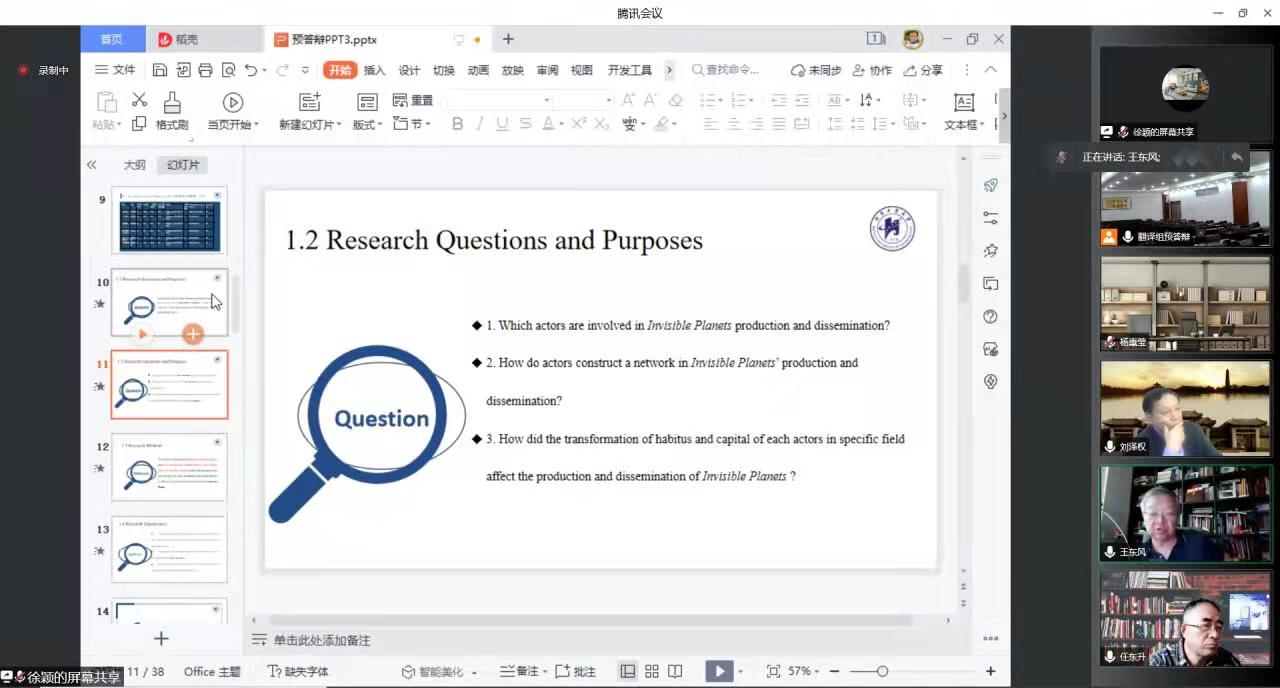Toggle the notes pane (备注)

click(519, 671)
